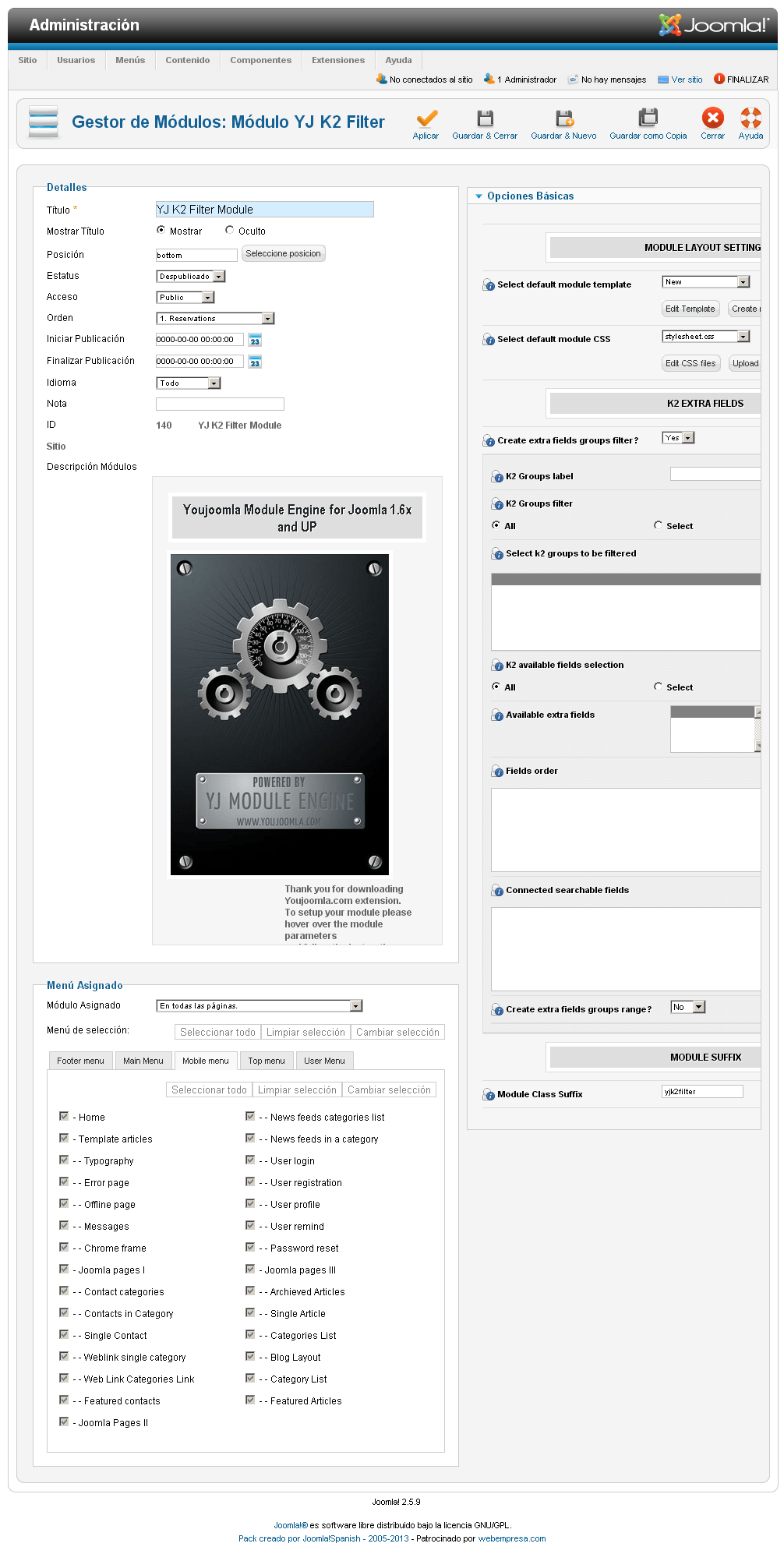Viewport: 784px width, 1561px height.
Task: Open the Finalizar Publicación calendar icon
Action: [255, 362]
